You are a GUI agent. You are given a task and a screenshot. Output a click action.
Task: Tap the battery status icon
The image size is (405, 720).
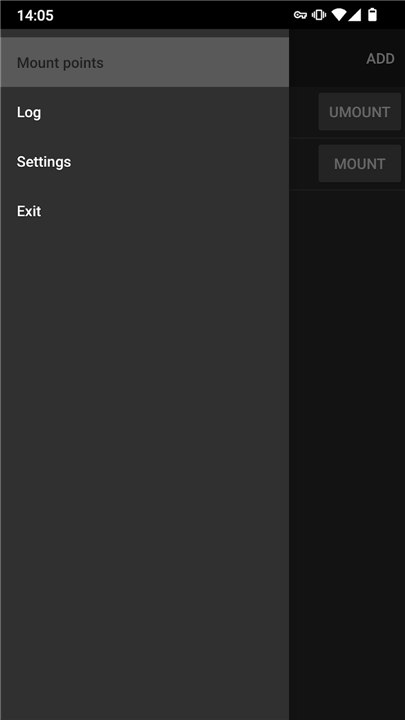372,15
